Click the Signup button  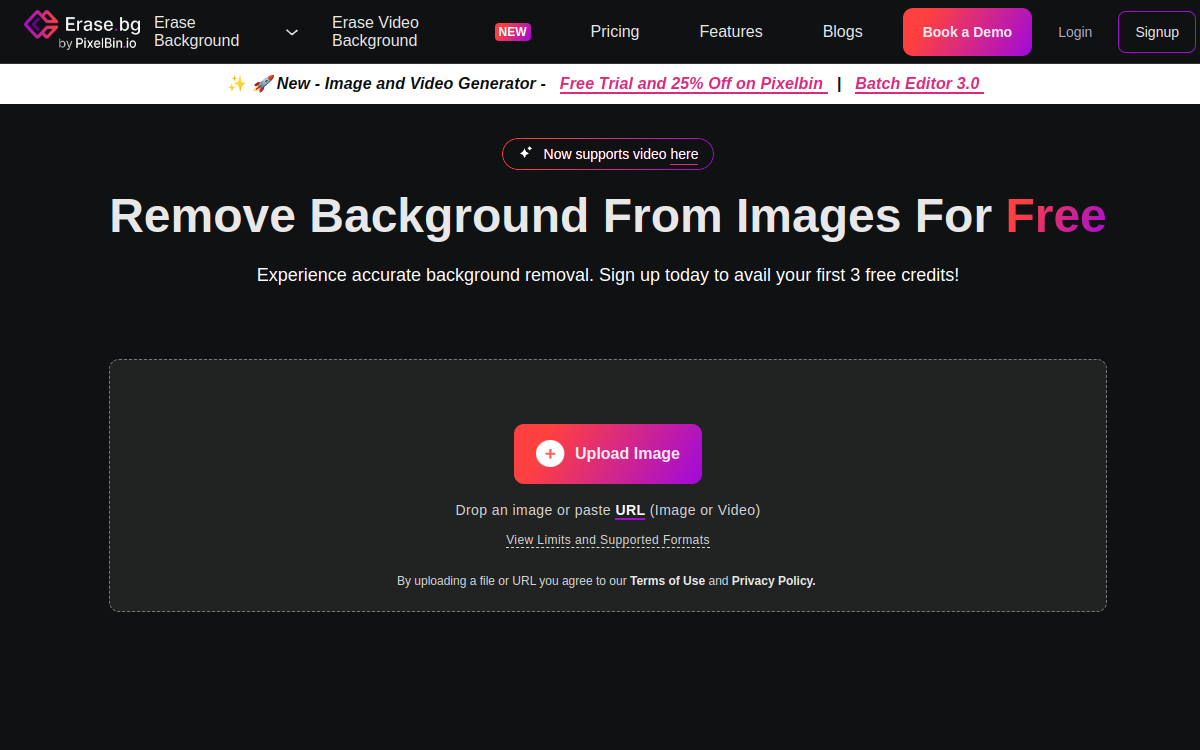[1157, 32]
